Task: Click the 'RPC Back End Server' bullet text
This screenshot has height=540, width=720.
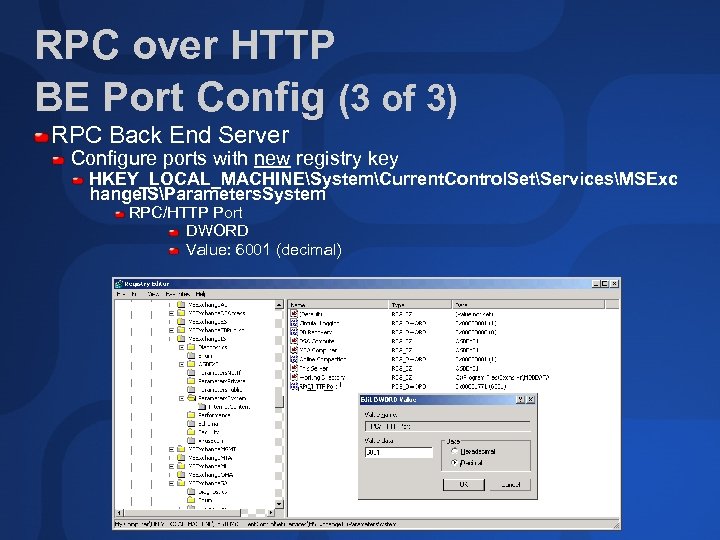Action: 170,135
